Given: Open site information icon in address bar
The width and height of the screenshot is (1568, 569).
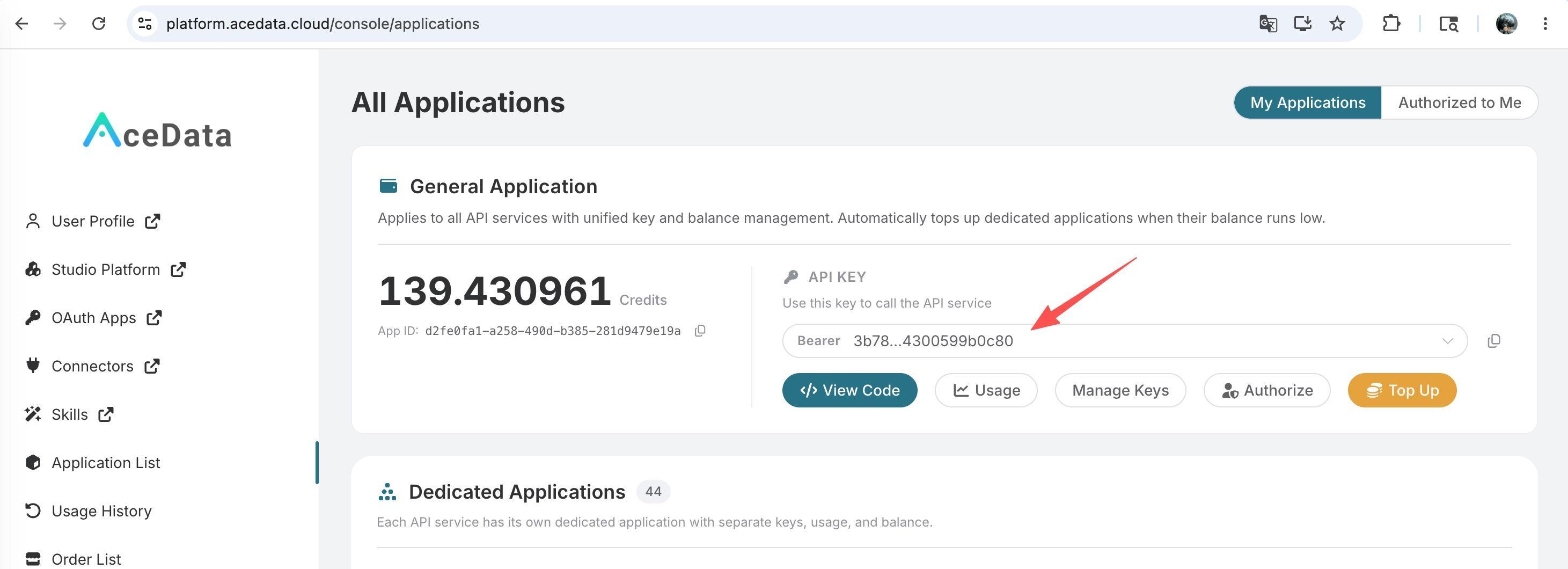Looking at the screenshot, I should point(145,24).
